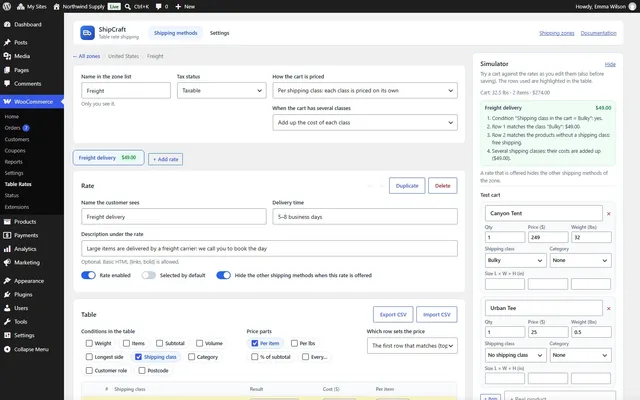640x400 pixels.
Task: Open the Documentation link
Action: click(598, 33)
